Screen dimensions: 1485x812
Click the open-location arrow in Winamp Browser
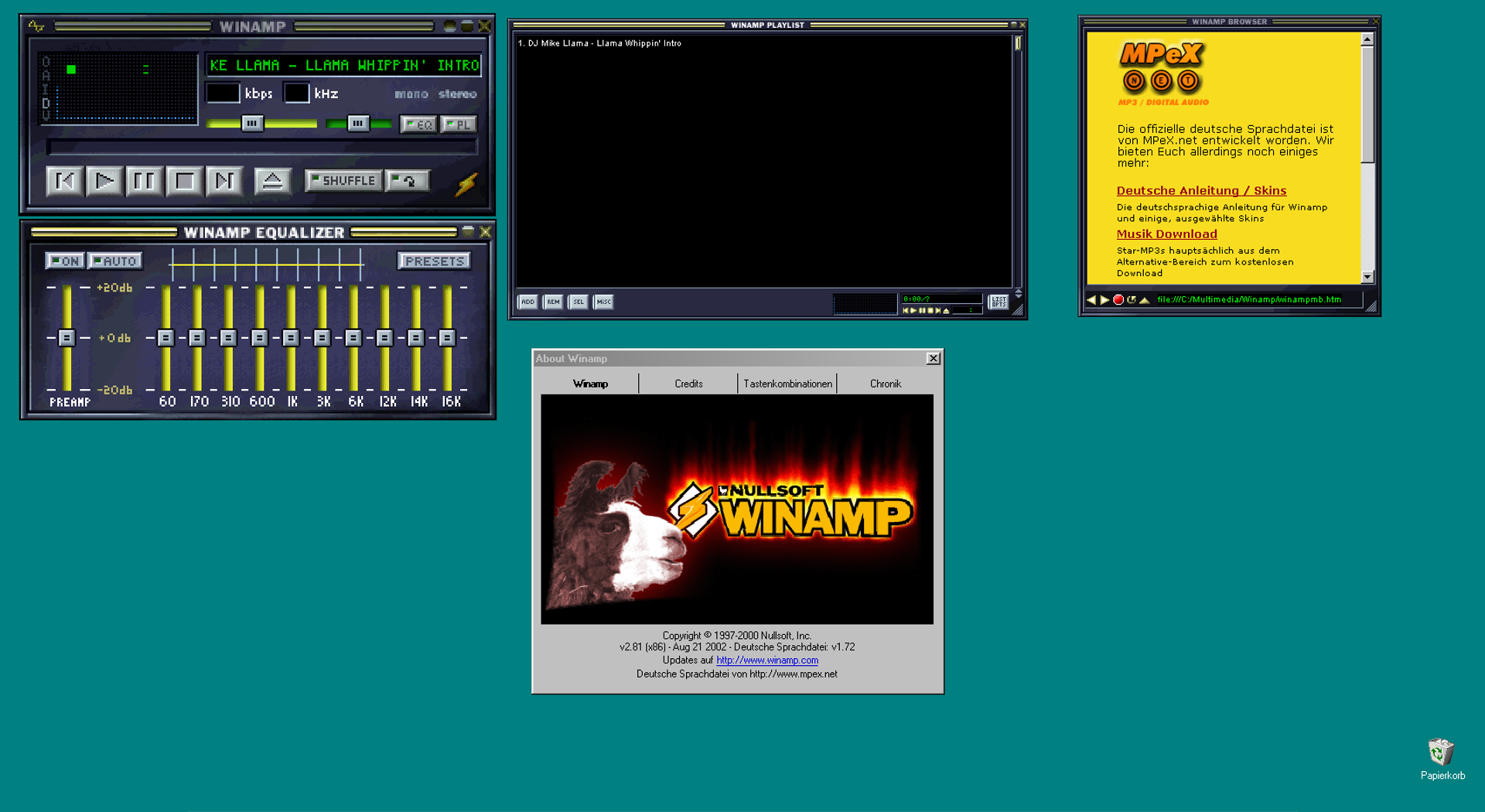[x=1144, y=300]
